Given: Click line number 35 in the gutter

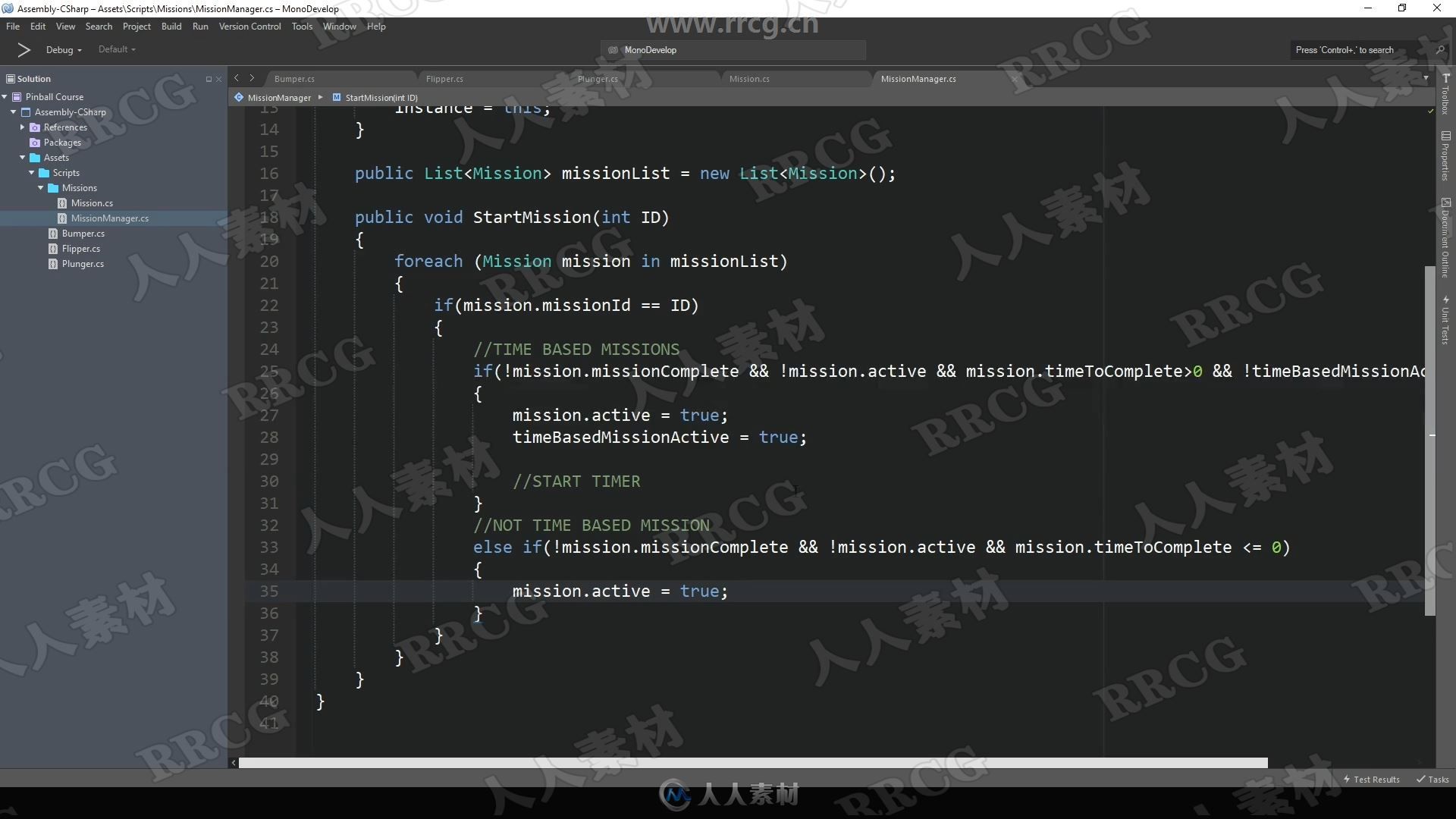Looking at the screenshot, I should (269, 591).
